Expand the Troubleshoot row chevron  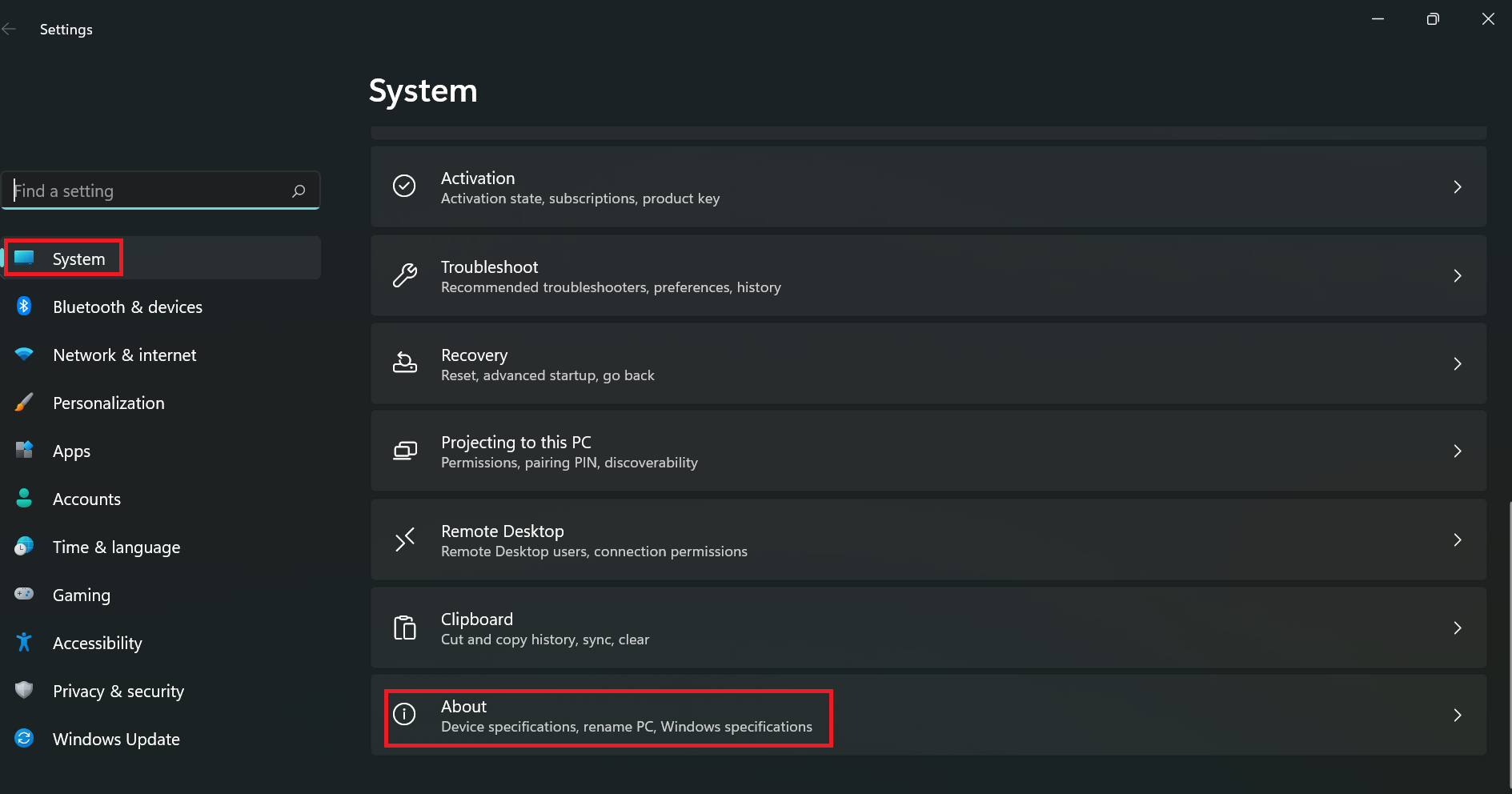point(1458,275)
